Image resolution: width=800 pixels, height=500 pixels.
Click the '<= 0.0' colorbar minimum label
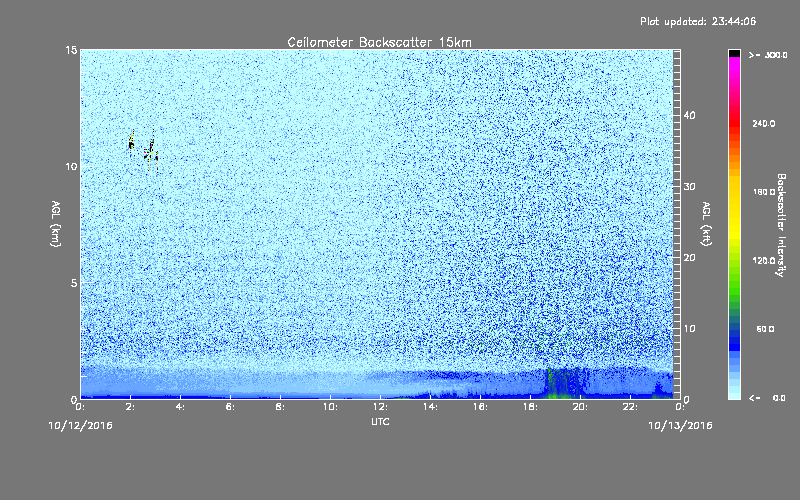click(767, 398)
